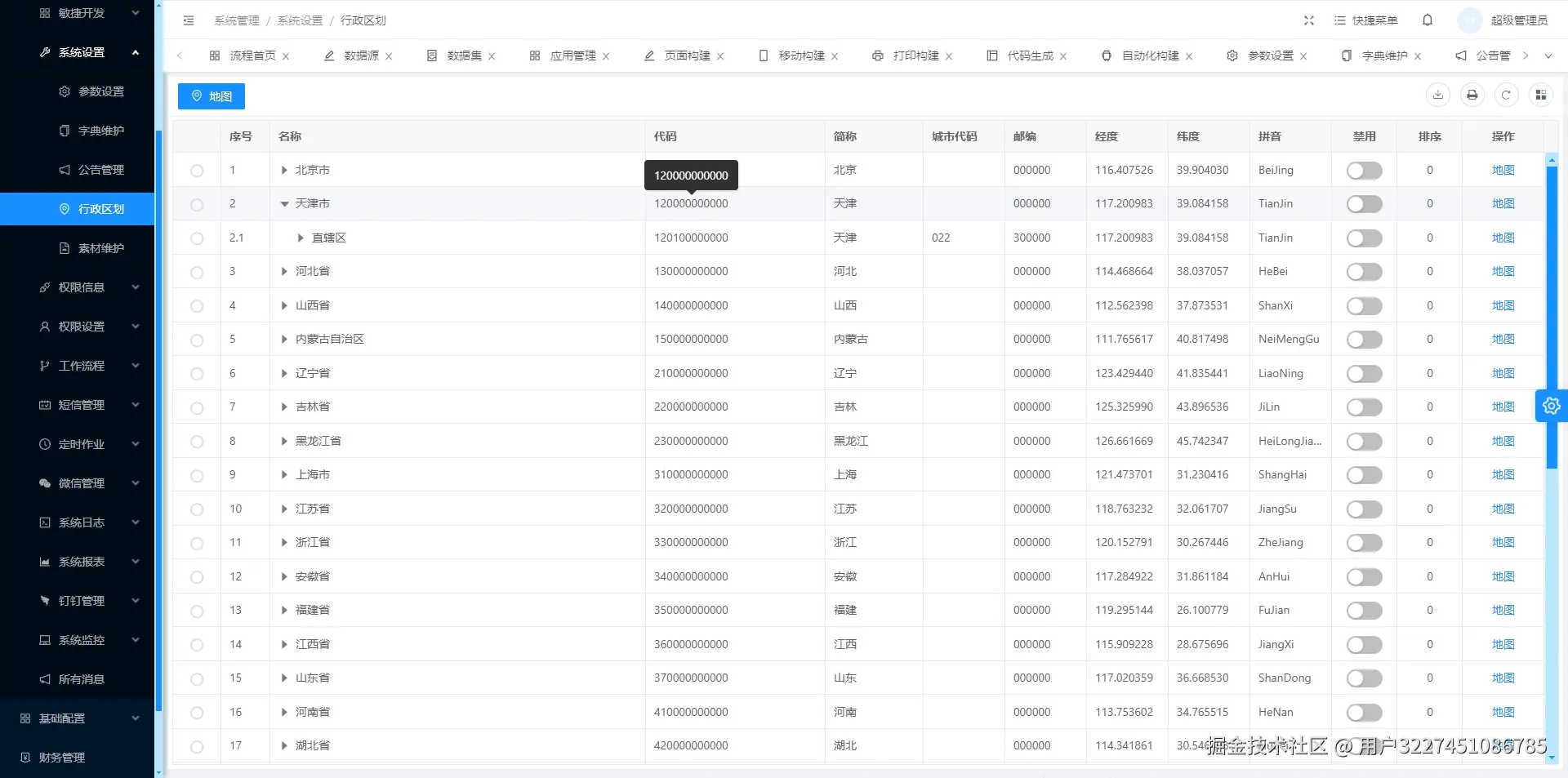Toggle the 禁用 switch for 吉林省

[1364, 407]
